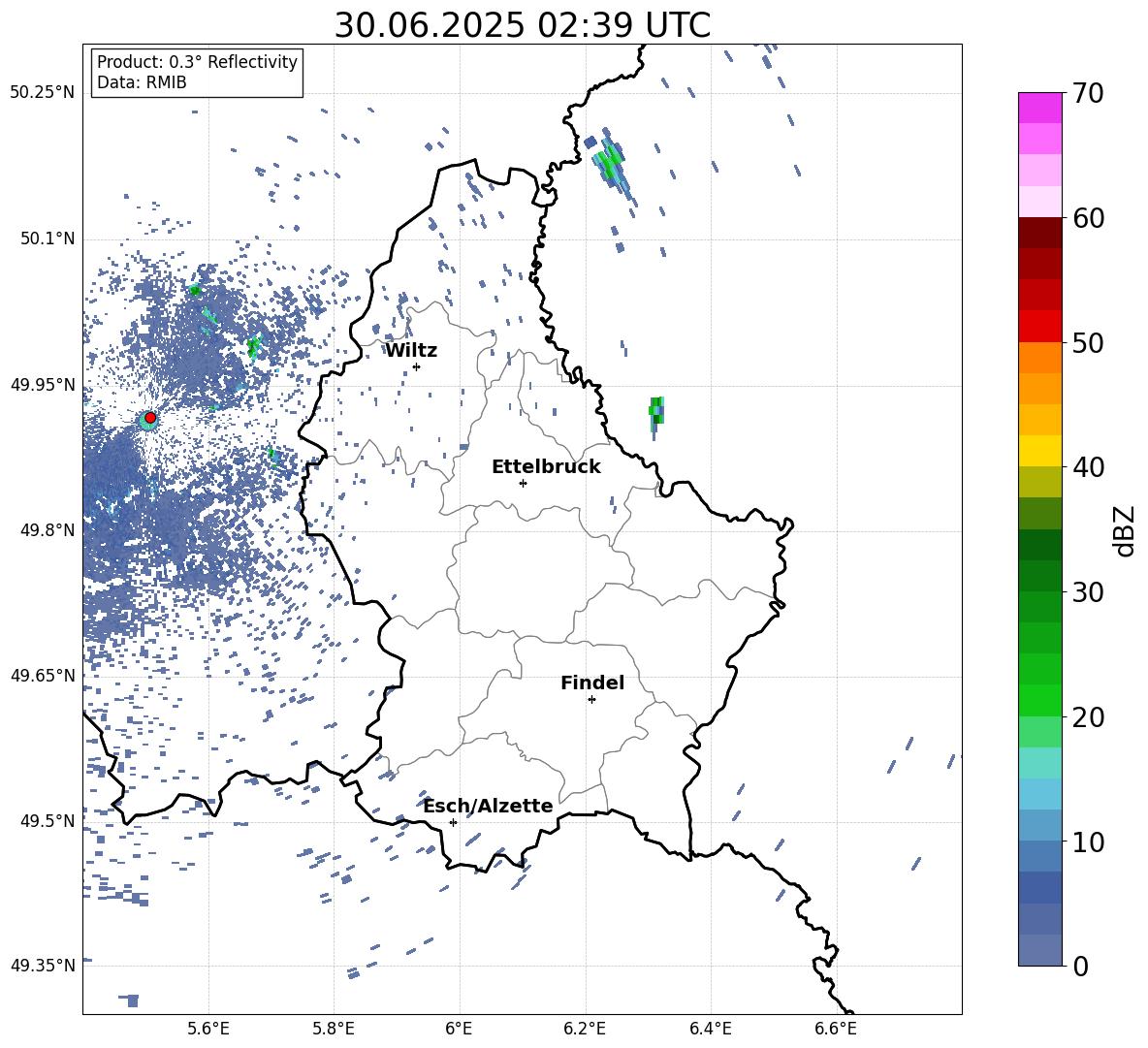The image size is (1148, 1048).
Task: Click the 10 tick on the colorbar
Action: (1089, 842)
